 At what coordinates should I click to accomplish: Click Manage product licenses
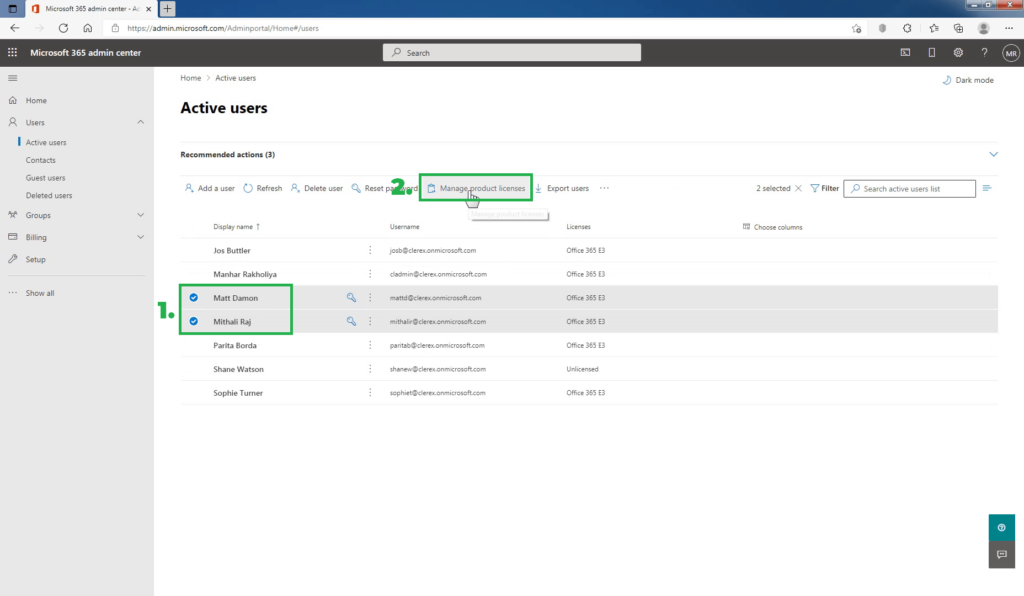pos(476,188)
